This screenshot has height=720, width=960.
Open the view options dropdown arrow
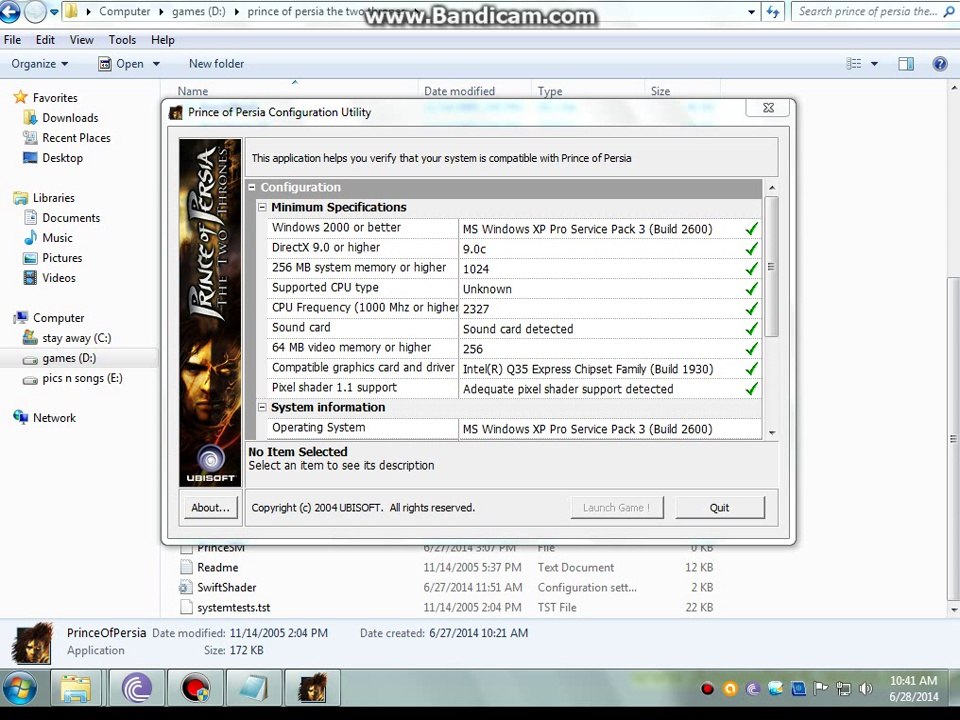click(x=874, y=64)
